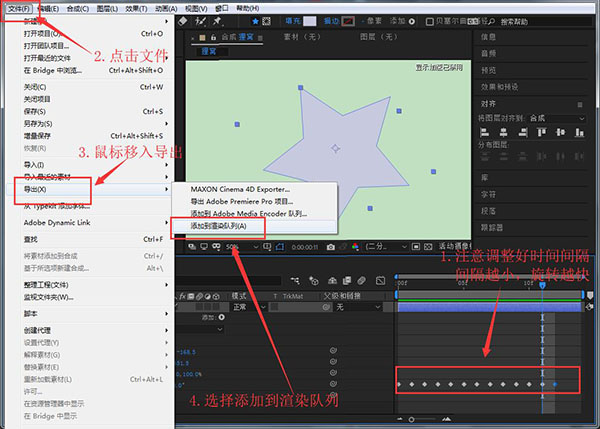This screenshot has width=600, height=429.
Task: Click align horizontal center icon in 对齐 panel
Action: pyautogui.click(x=504, y=132)
